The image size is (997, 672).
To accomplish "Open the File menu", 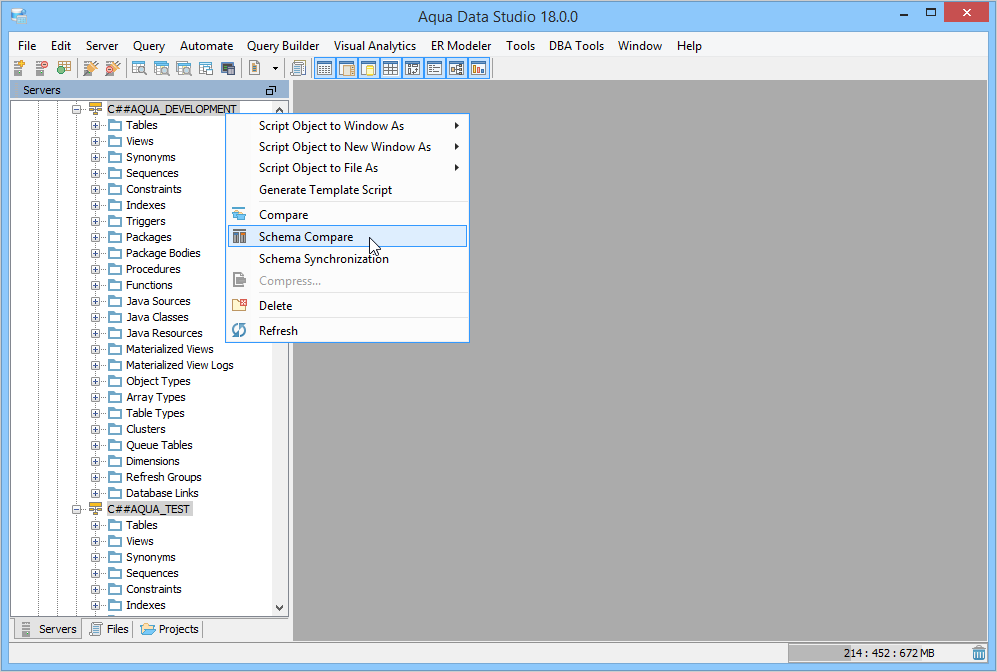I will [x=27, y=46].
